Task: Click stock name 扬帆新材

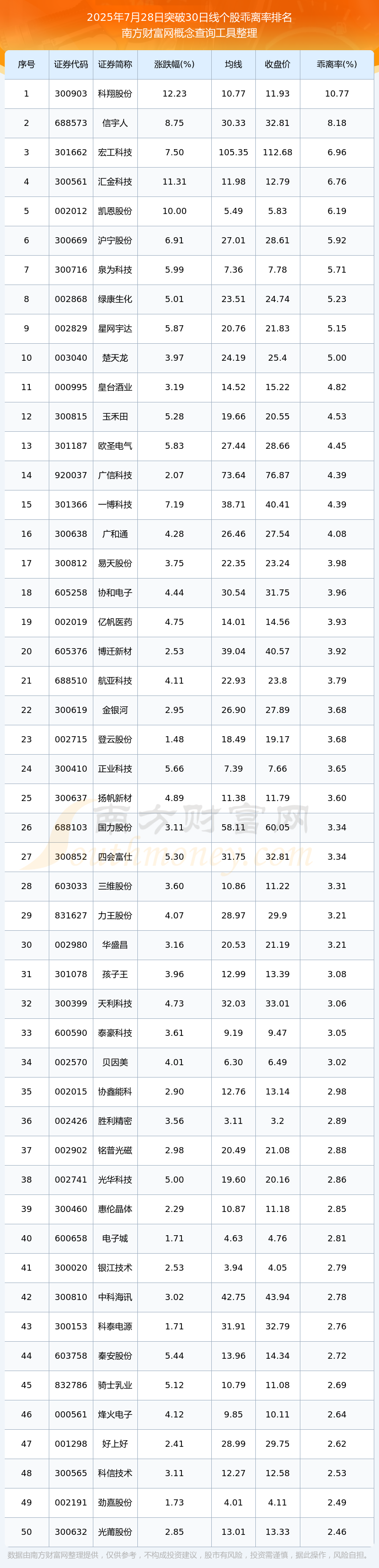Action: point(115,798)
